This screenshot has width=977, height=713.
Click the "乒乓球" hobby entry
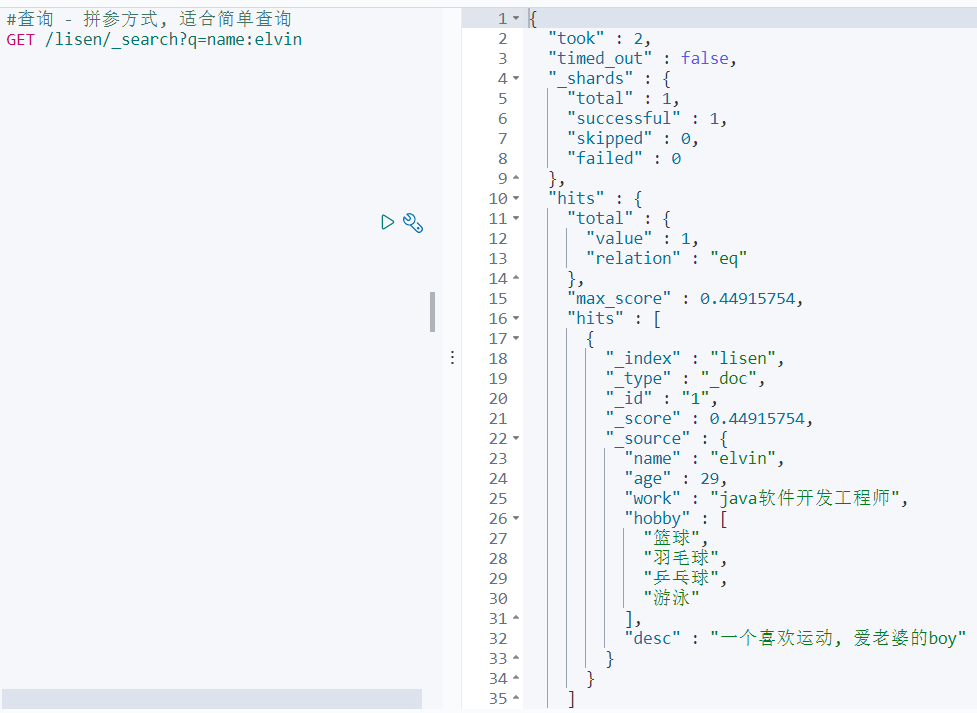tap(685, 578)
